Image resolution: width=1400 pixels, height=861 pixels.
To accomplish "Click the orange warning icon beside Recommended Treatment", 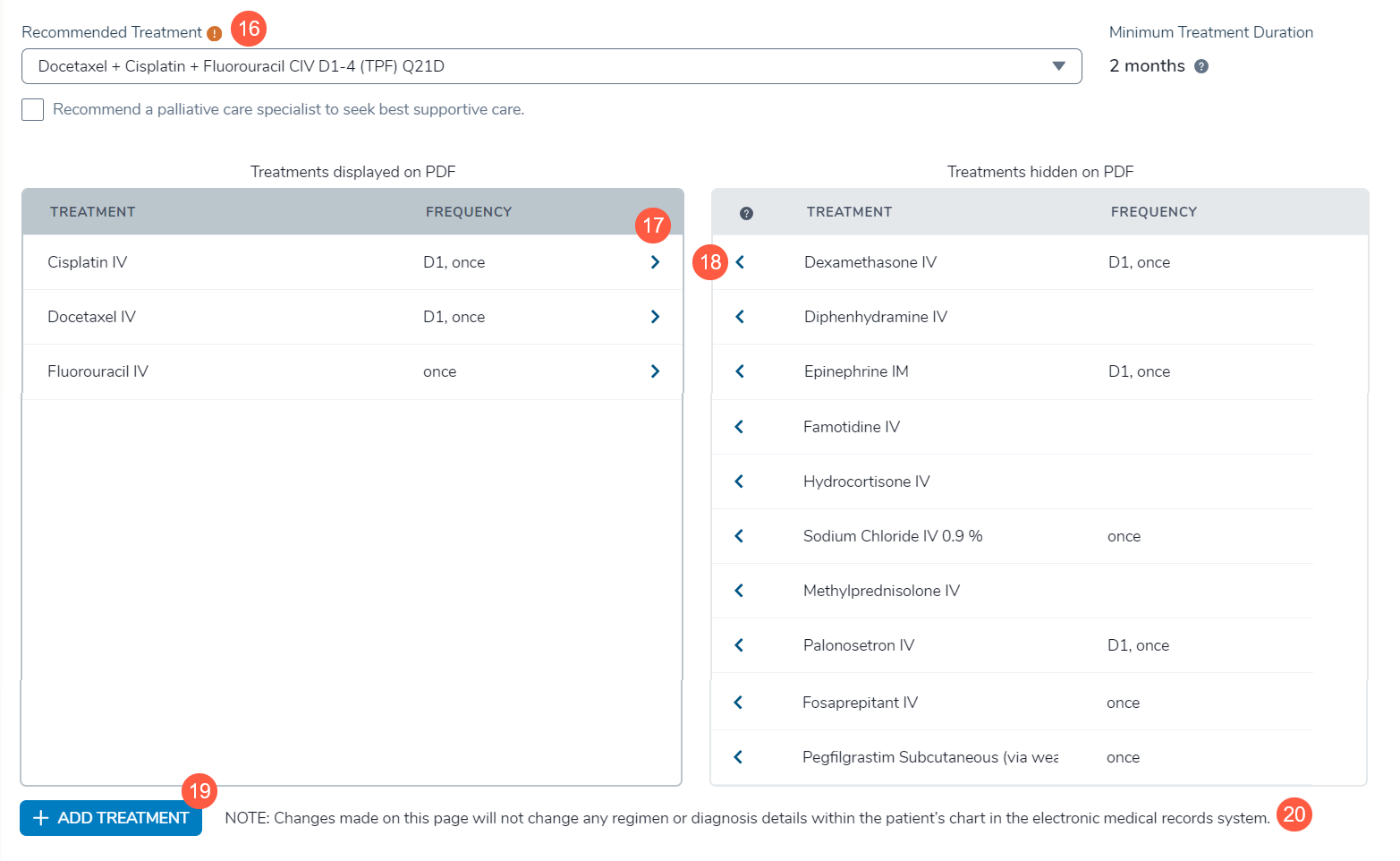I will 214,34.
